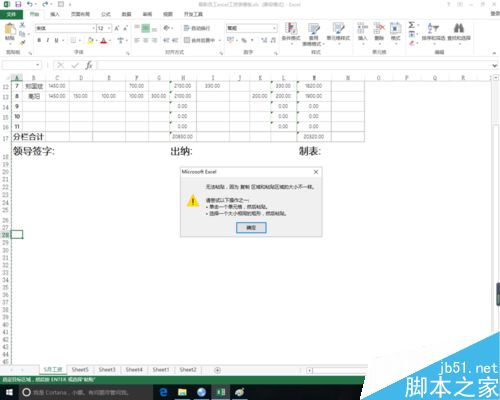Click the AutoSum sigma icon
This screenshot has width=500, height=400.
click(412, 25)
